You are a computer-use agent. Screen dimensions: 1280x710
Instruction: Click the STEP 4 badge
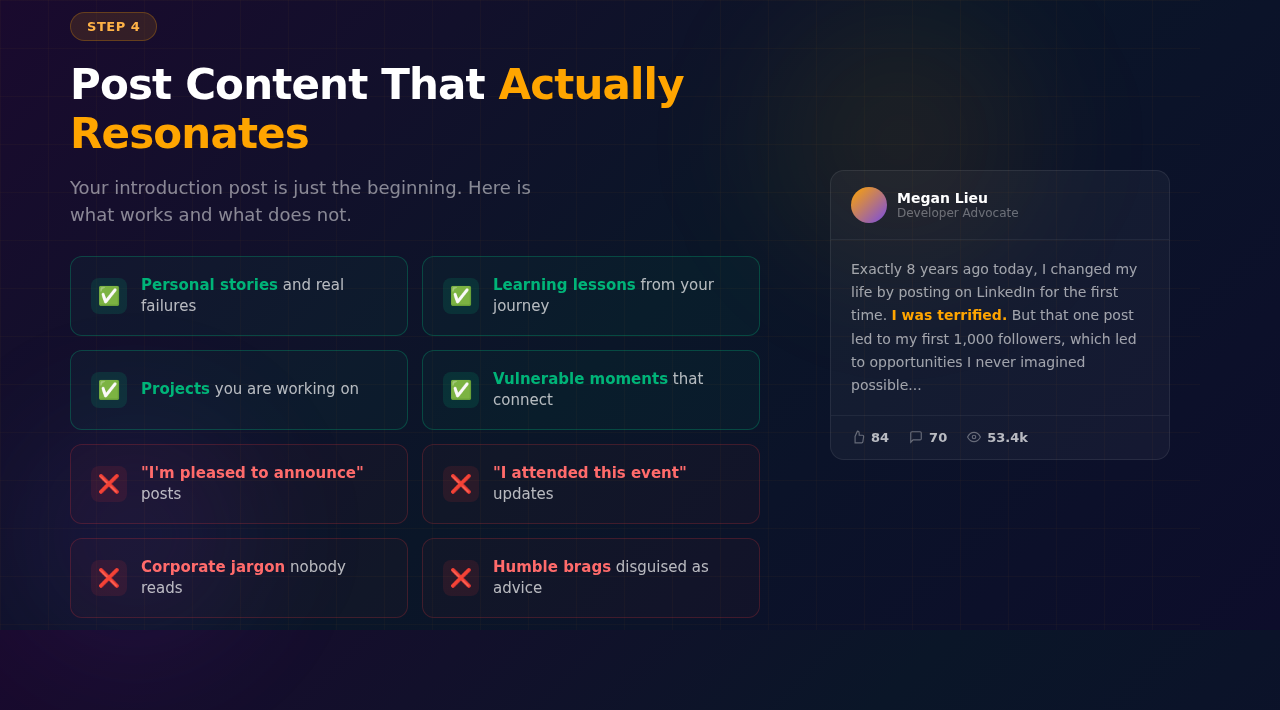coord(113,26)
